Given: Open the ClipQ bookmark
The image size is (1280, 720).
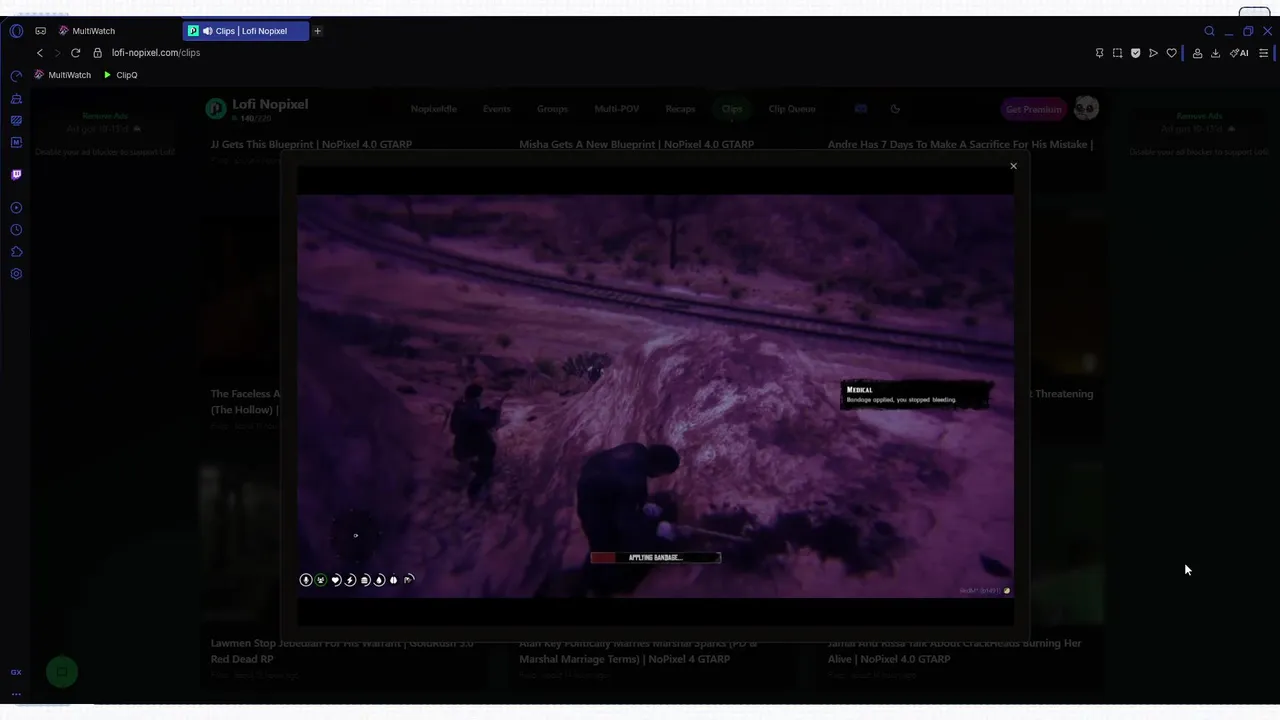Looking at the screenshot, I should pos(120,75).
